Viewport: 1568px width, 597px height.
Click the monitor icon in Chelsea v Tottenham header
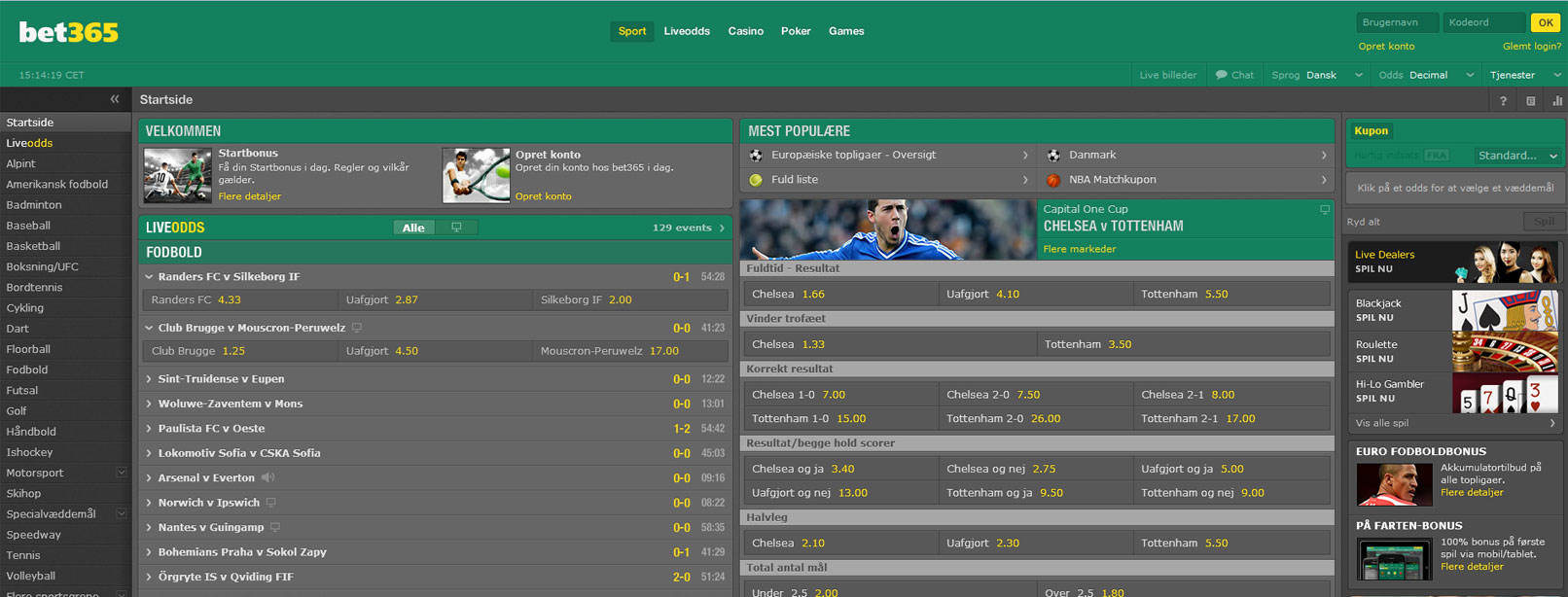point(1324,209)
